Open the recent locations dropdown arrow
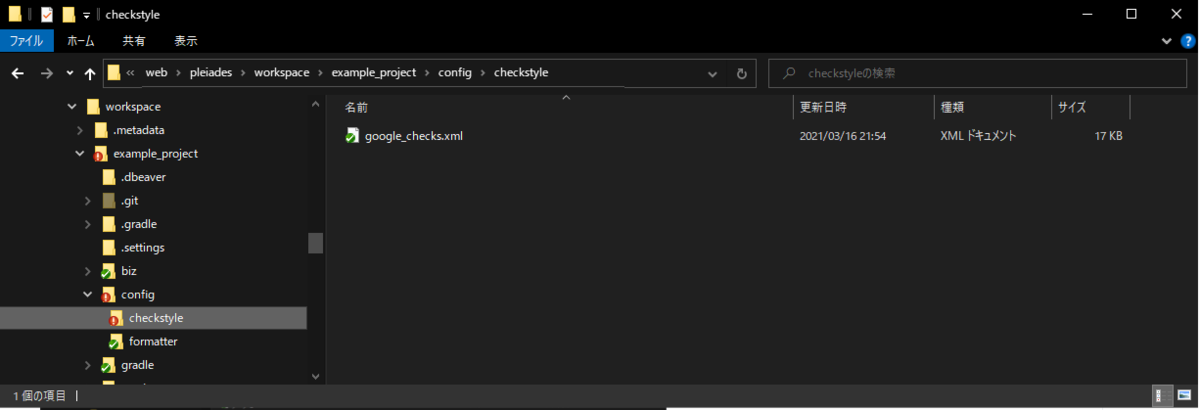 tap(70, 73)
